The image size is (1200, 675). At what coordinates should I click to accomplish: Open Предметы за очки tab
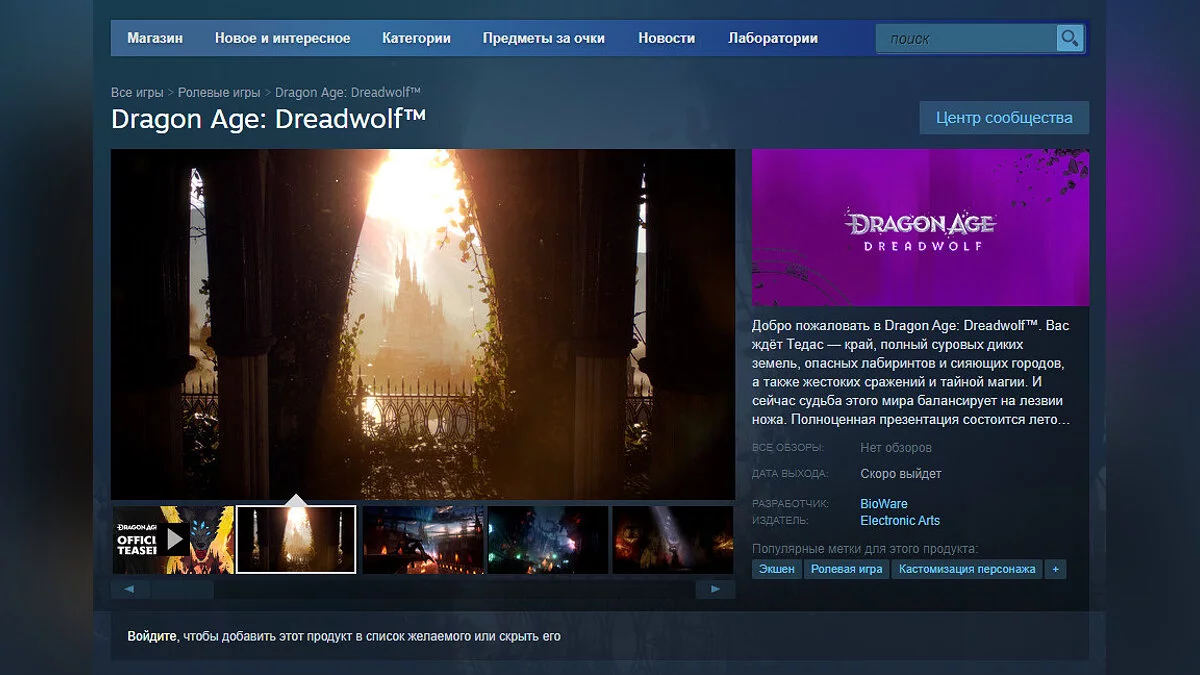click(544, 38)
